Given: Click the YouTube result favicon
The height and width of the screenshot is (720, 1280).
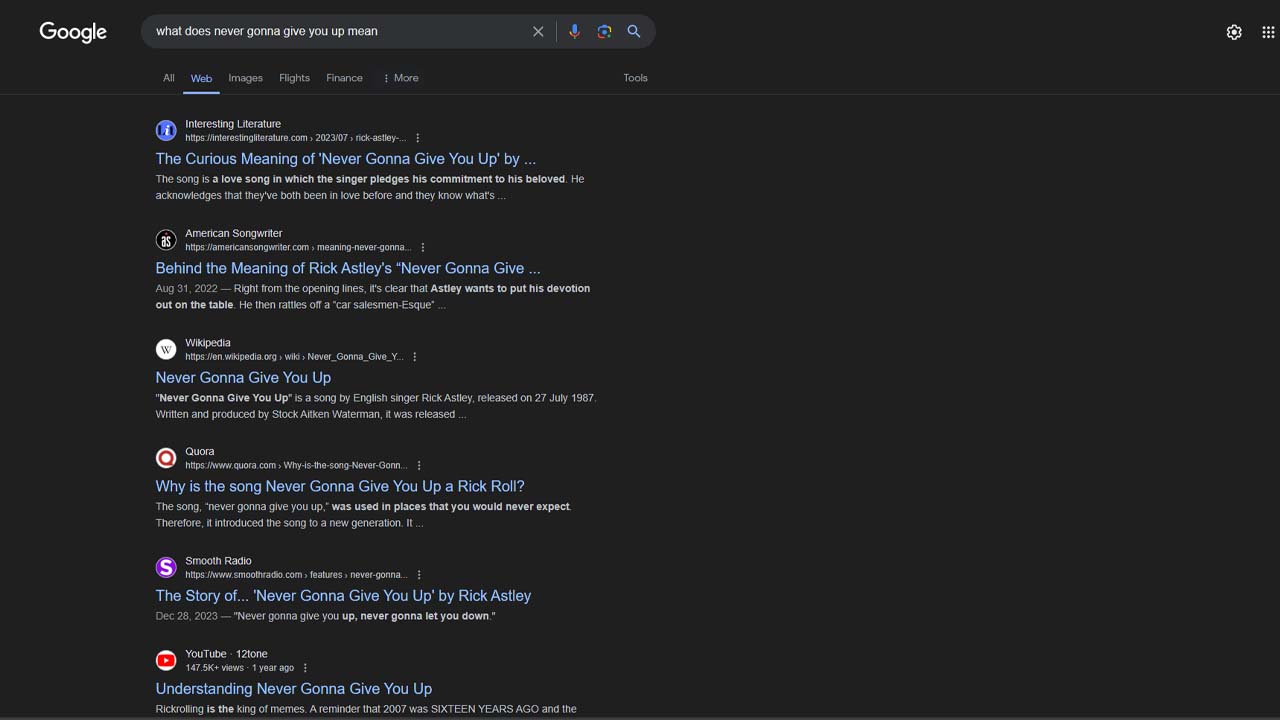Looking at the screenshot, I should 166,660.
